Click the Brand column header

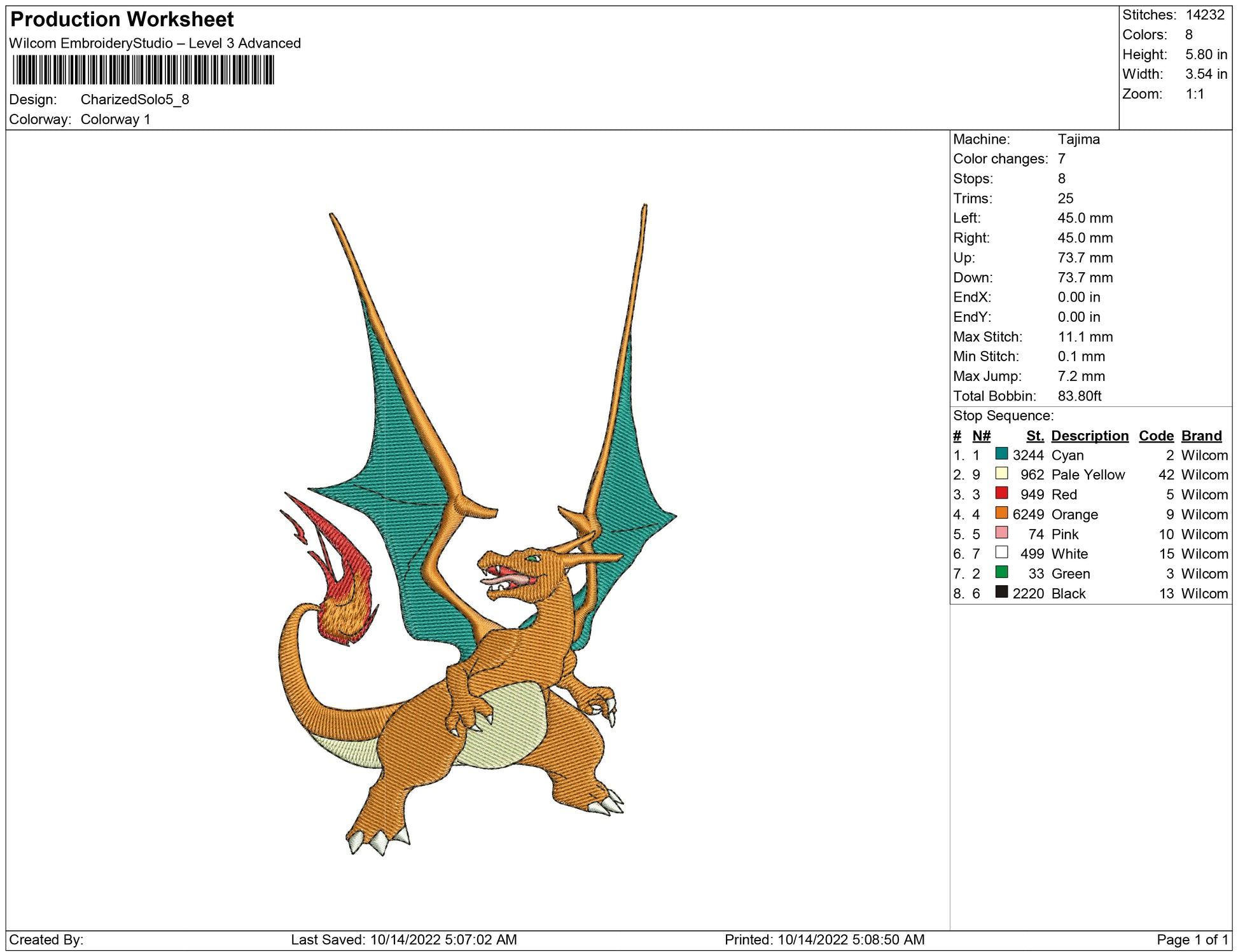point(1201,436)
